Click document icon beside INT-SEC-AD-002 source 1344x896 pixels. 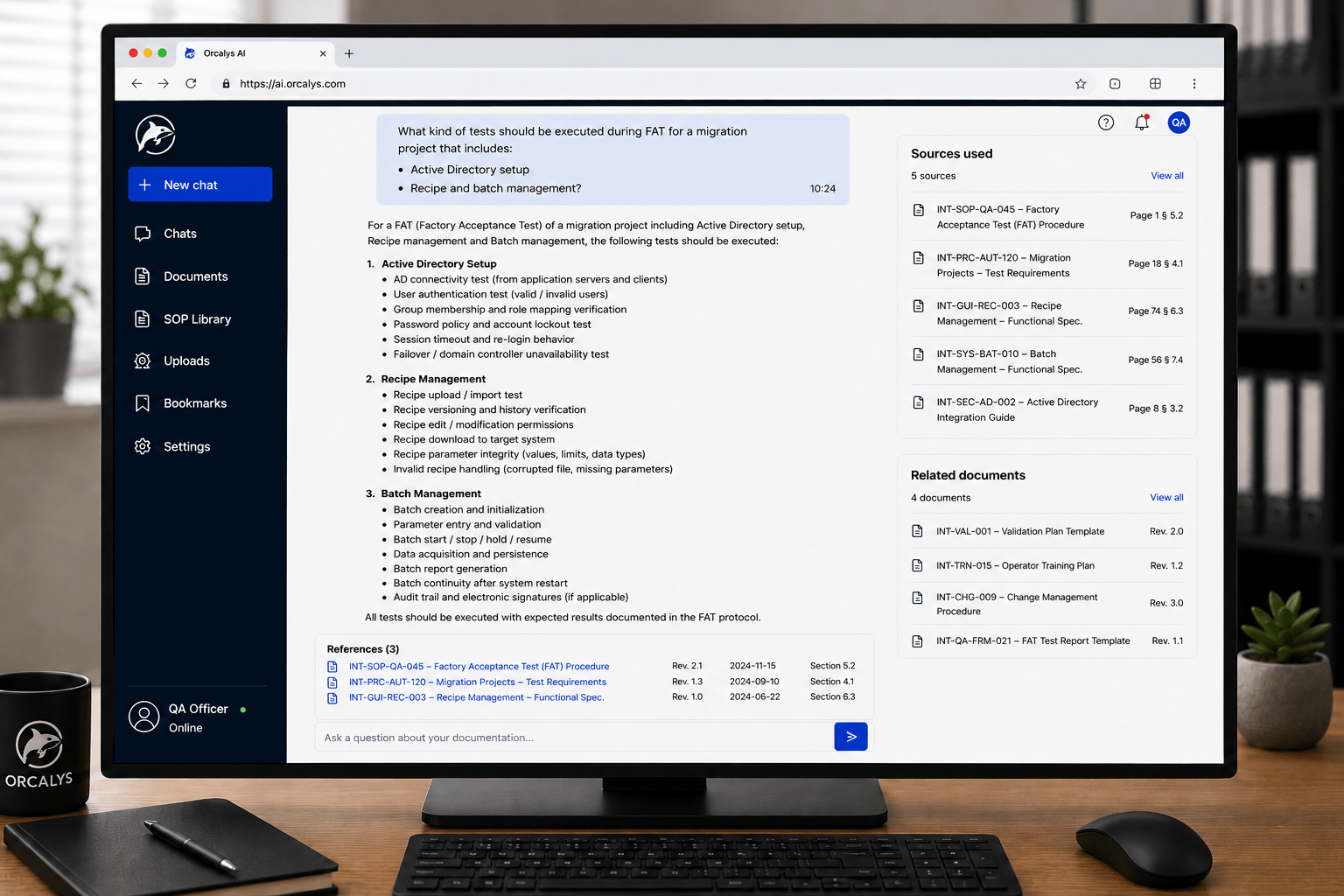[918, 402]
